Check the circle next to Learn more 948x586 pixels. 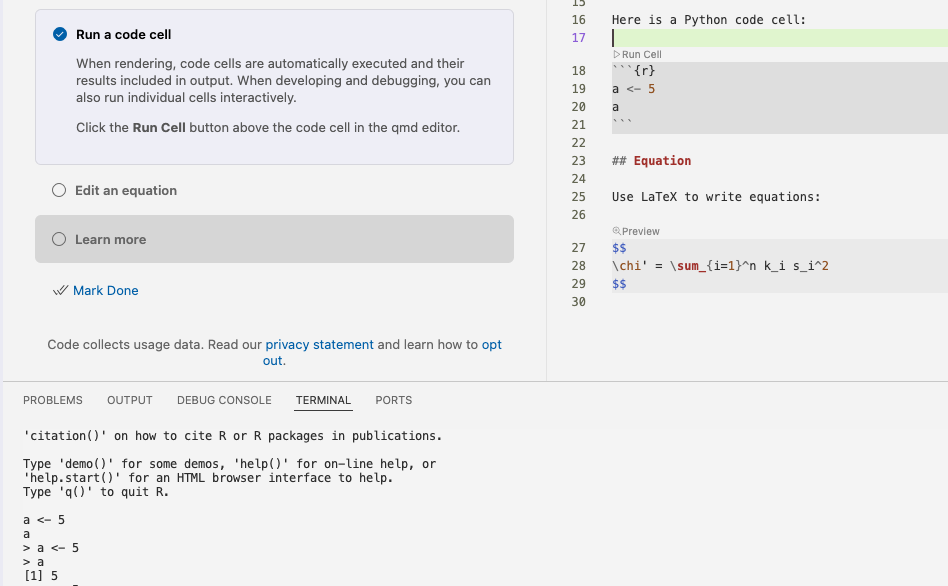coord(59,240)
